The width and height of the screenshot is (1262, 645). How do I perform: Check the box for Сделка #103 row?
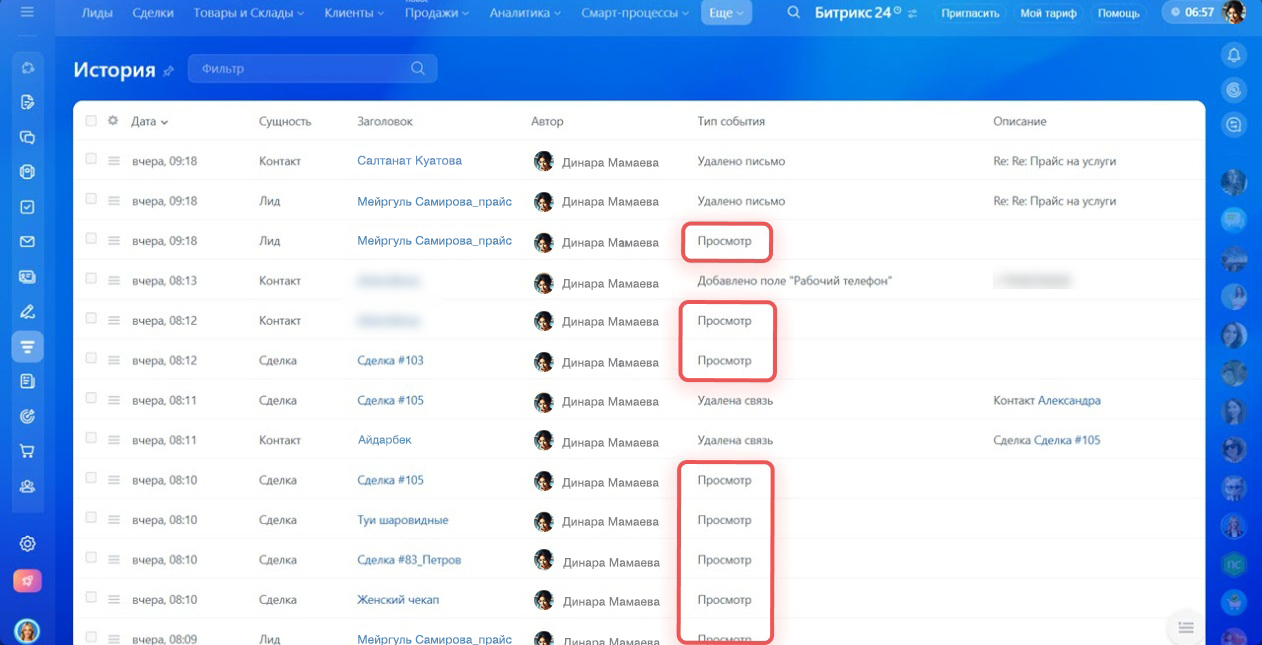(91, 359)
